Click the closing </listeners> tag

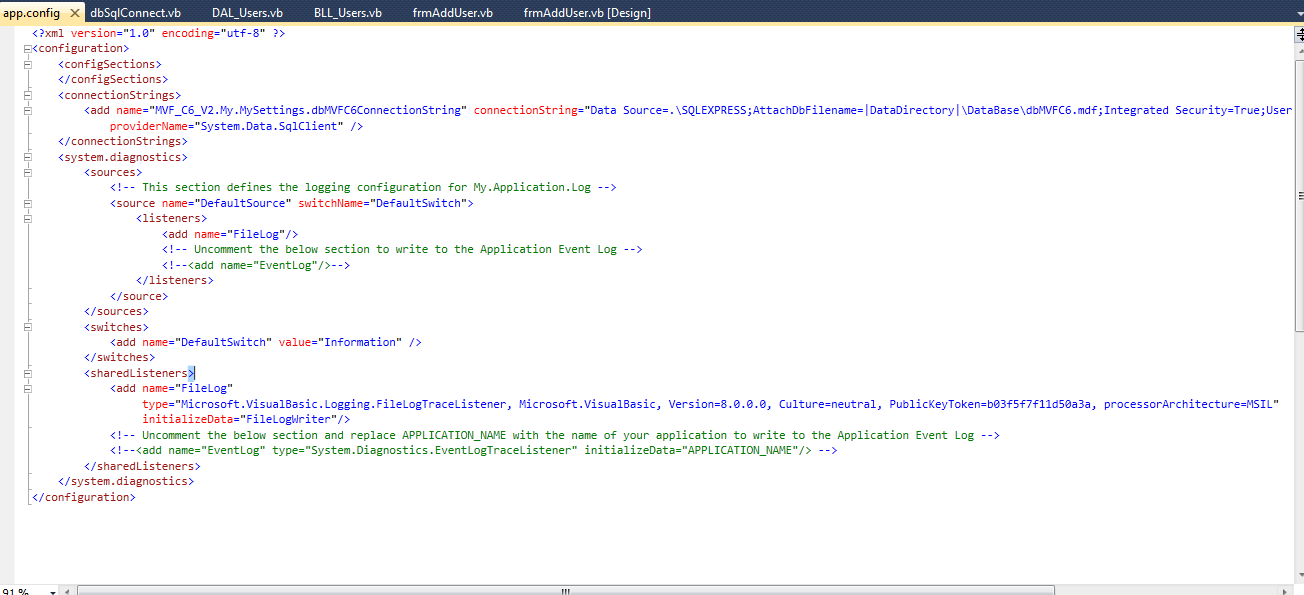tap(175, 280)
